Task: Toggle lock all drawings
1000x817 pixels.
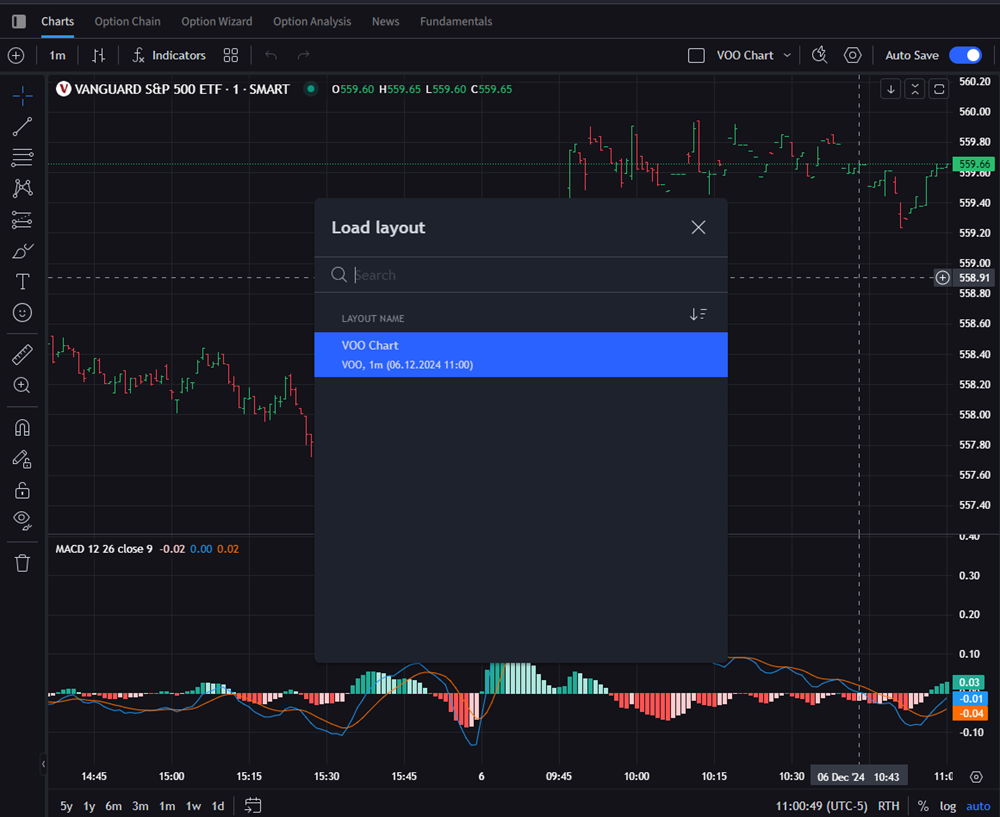Action: pyautogui.click(x=22, y=490)
